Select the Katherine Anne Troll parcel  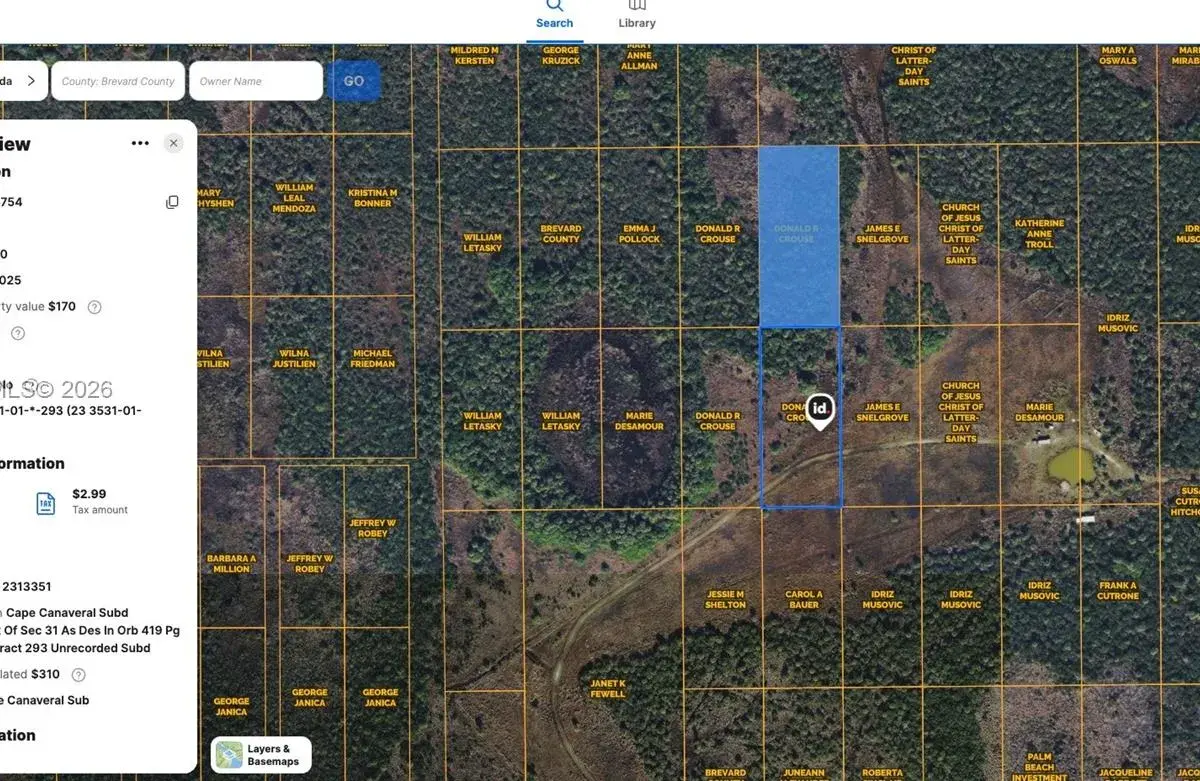point(1038,234)
